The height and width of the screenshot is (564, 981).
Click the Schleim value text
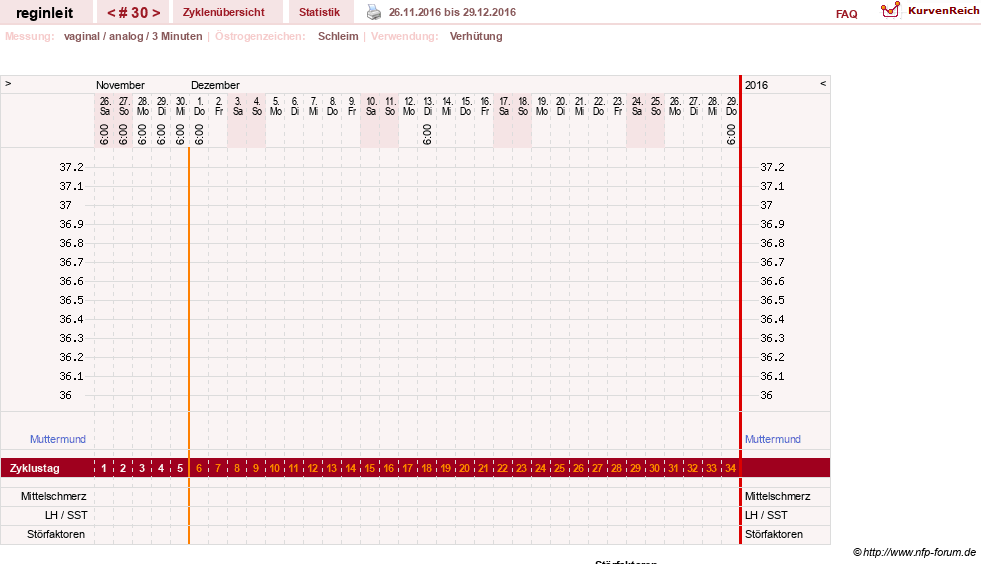(338, 36)
